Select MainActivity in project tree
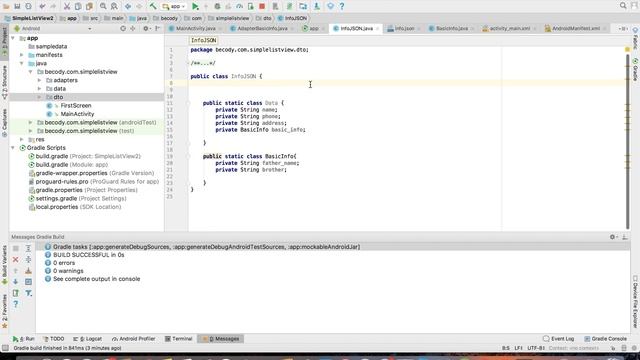The image size is (640, 360). point(77,114)
